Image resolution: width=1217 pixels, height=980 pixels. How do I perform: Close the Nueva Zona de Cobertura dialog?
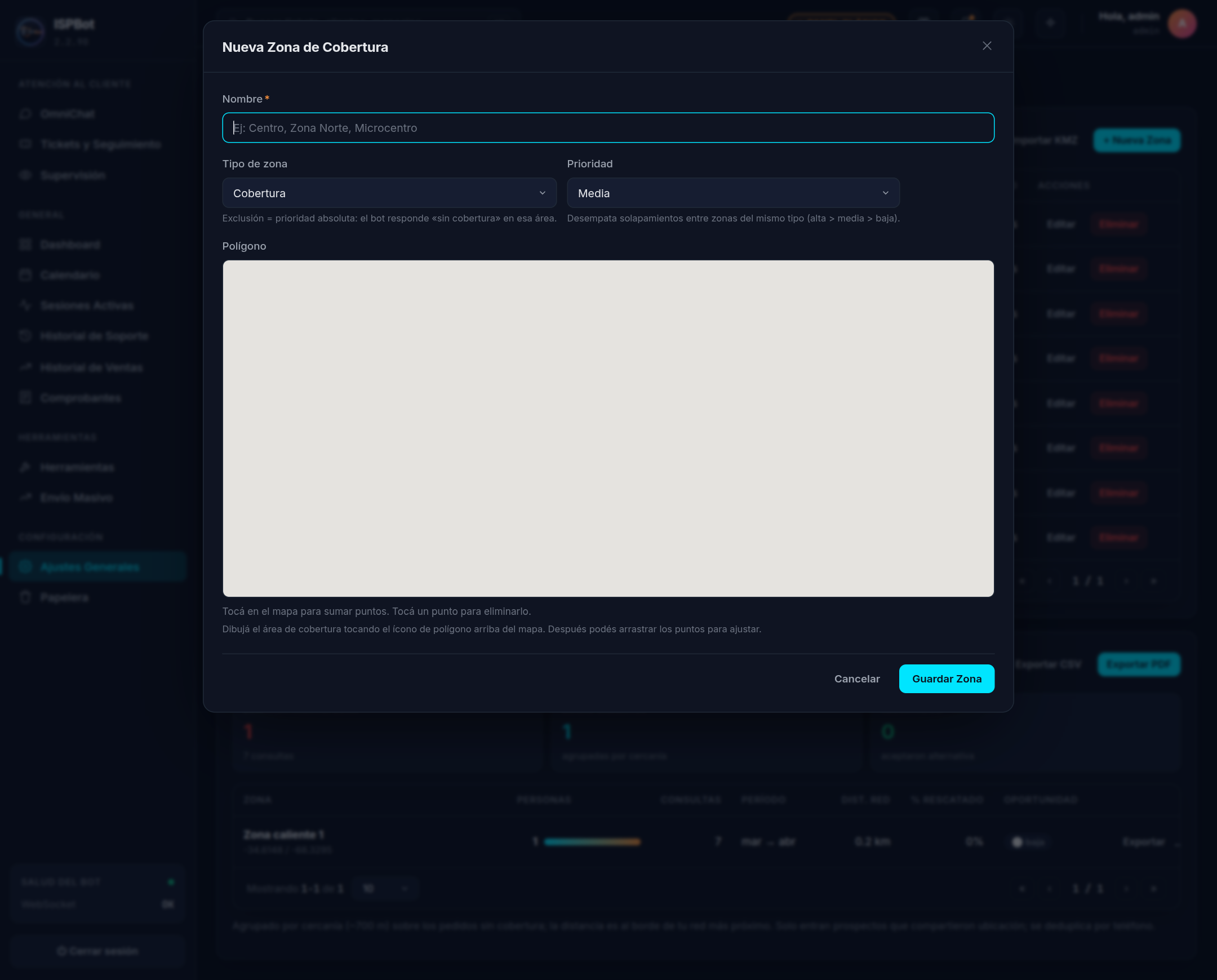(x=986, y=46)
